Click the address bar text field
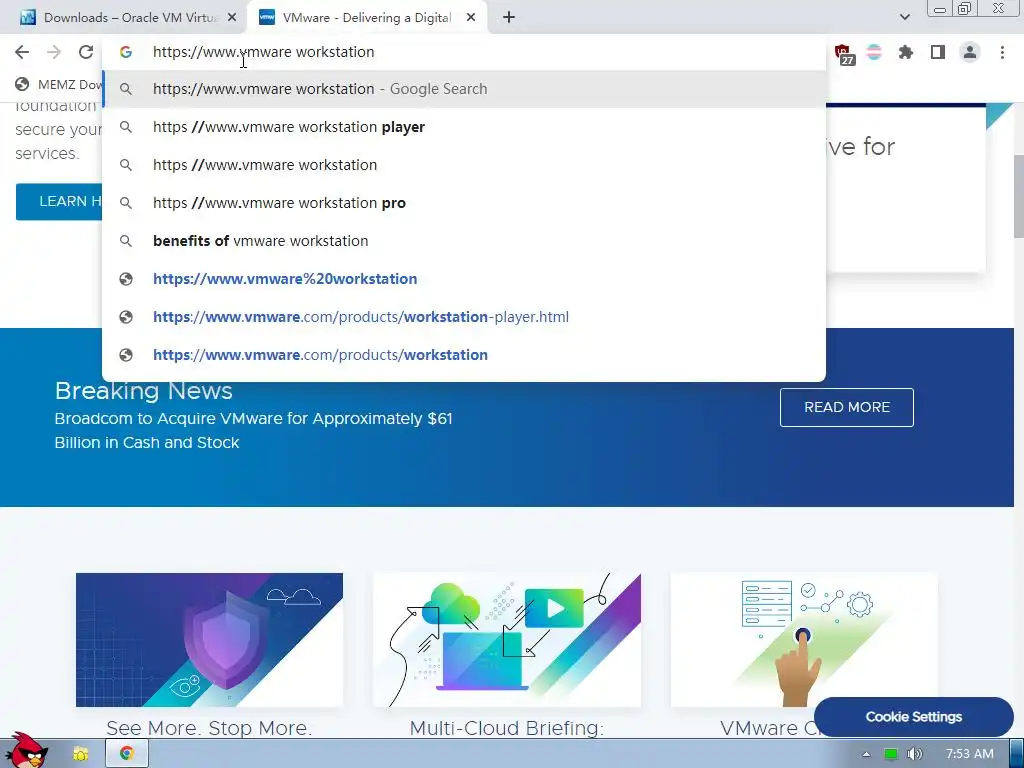Image resolution: width=1024 pixels, height=768 pixels. (x=464, y=52)
